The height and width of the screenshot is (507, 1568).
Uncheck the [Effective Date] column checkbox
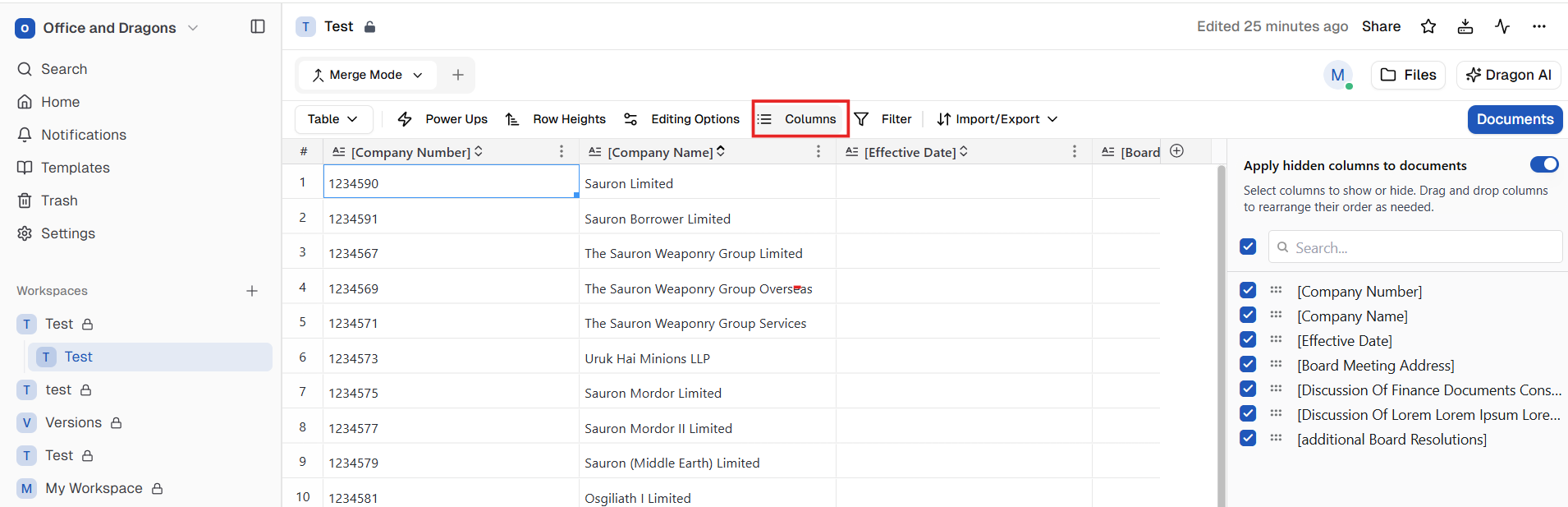pyautogui.click(x=1248, y=339)
